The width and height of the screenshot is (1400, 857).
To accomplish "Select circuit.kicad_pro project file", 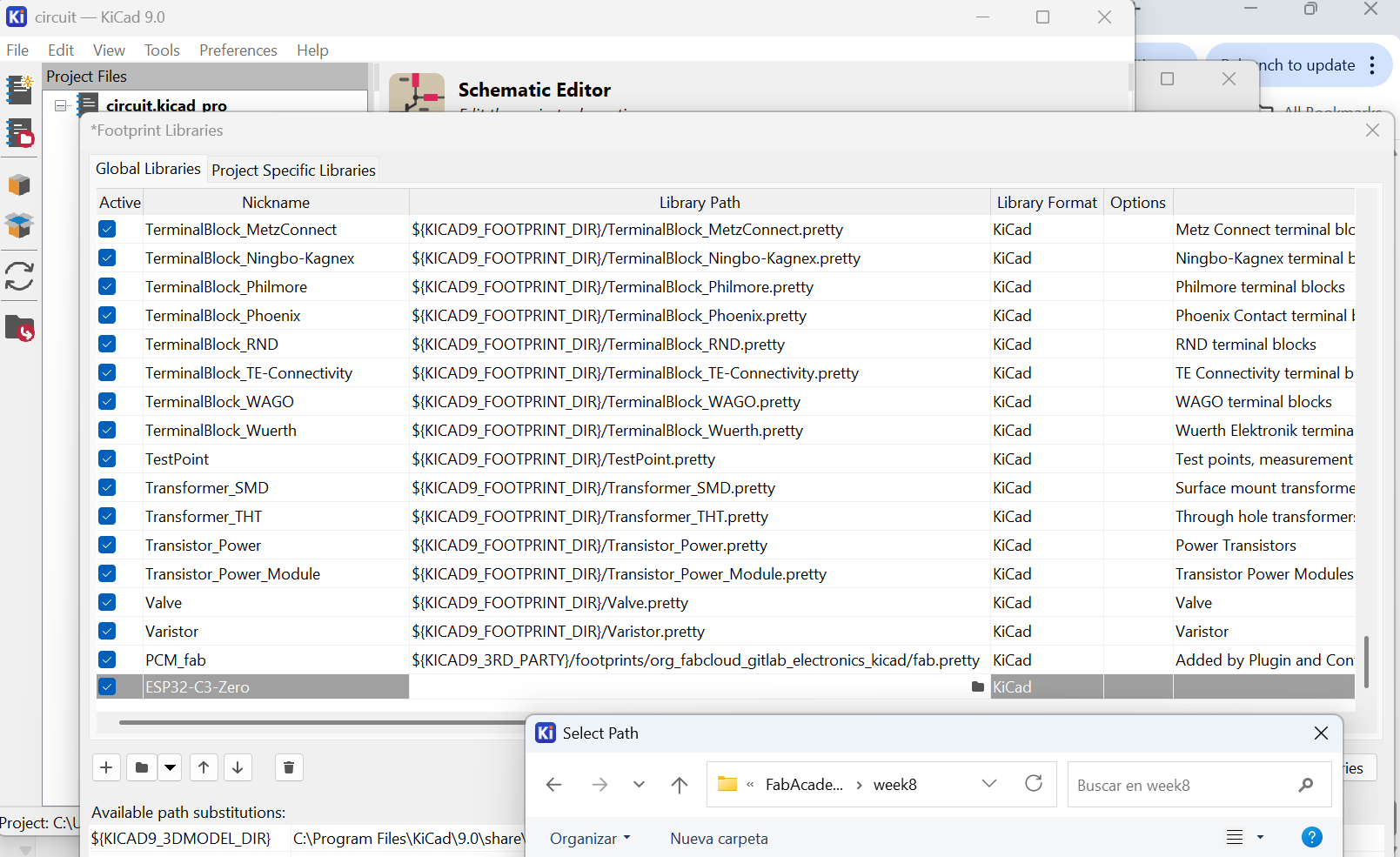I will tap(166, 106).
